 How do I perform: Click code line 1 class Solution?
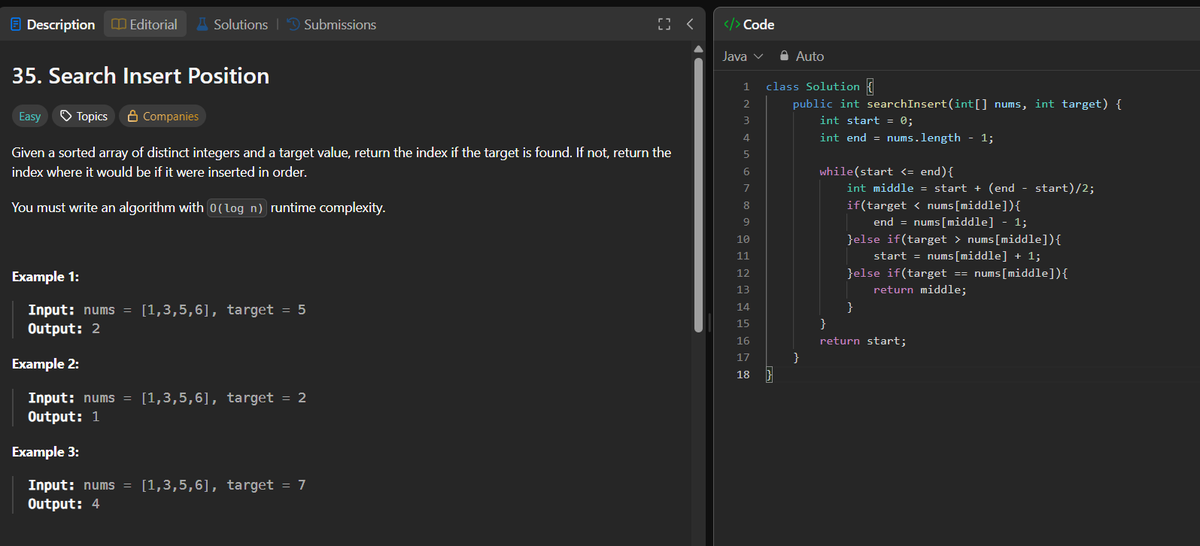pyautogui.click(x=820, y=87)
